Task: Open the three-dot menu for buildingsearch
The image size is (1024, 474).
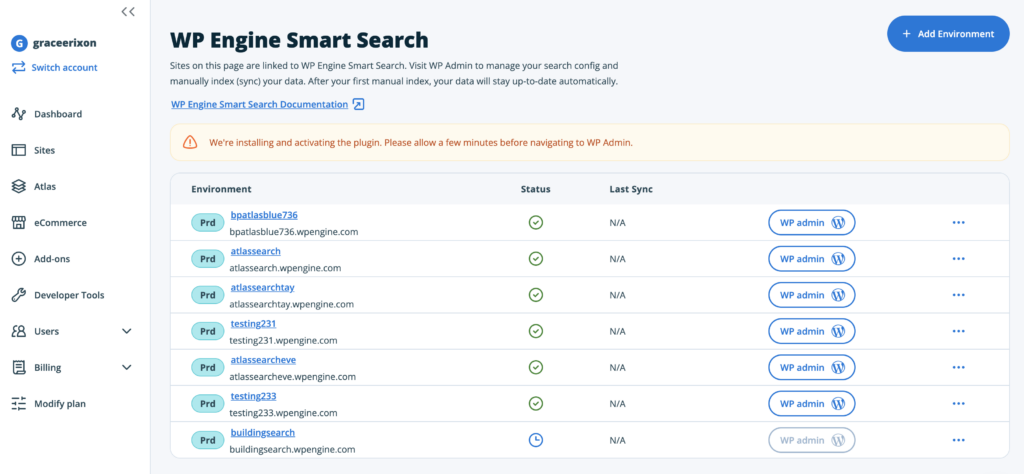Action: pyautogui.click(x=958, y=440)
